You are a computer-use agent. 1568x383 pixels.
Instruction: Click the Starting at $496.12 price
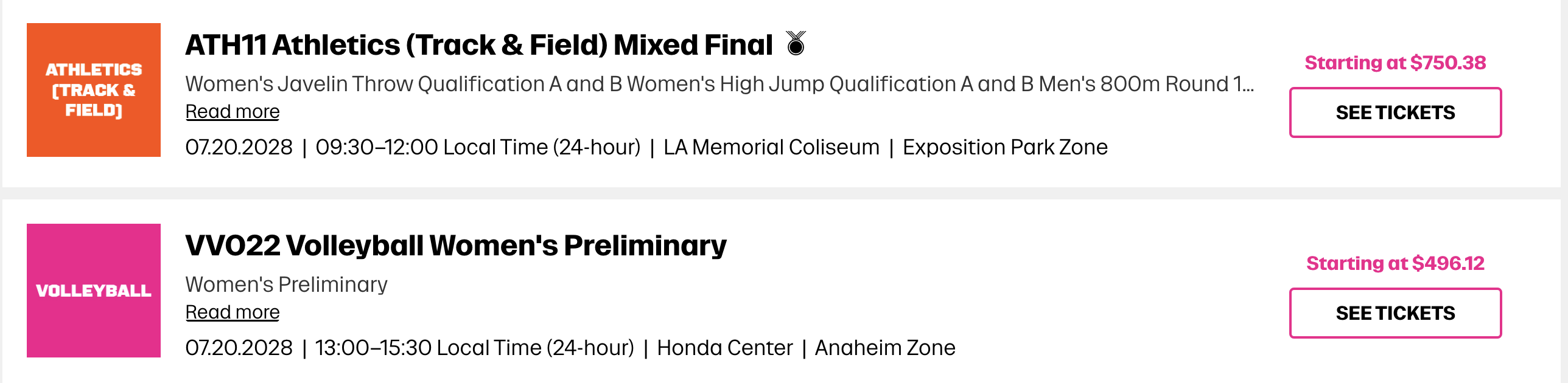pyautogui.click(x=1395, y=263)
